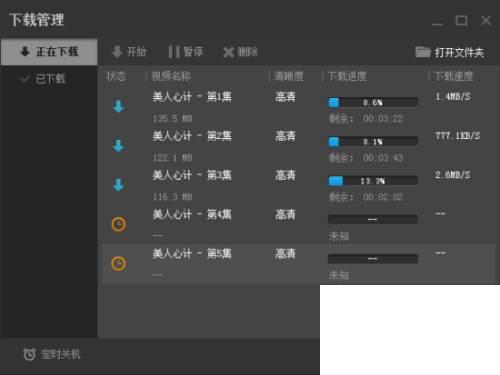The width and height of the screenshot is (500, 375).
Task: Open the 正在下载 downloading tab
Action: [x=49, y=52]
